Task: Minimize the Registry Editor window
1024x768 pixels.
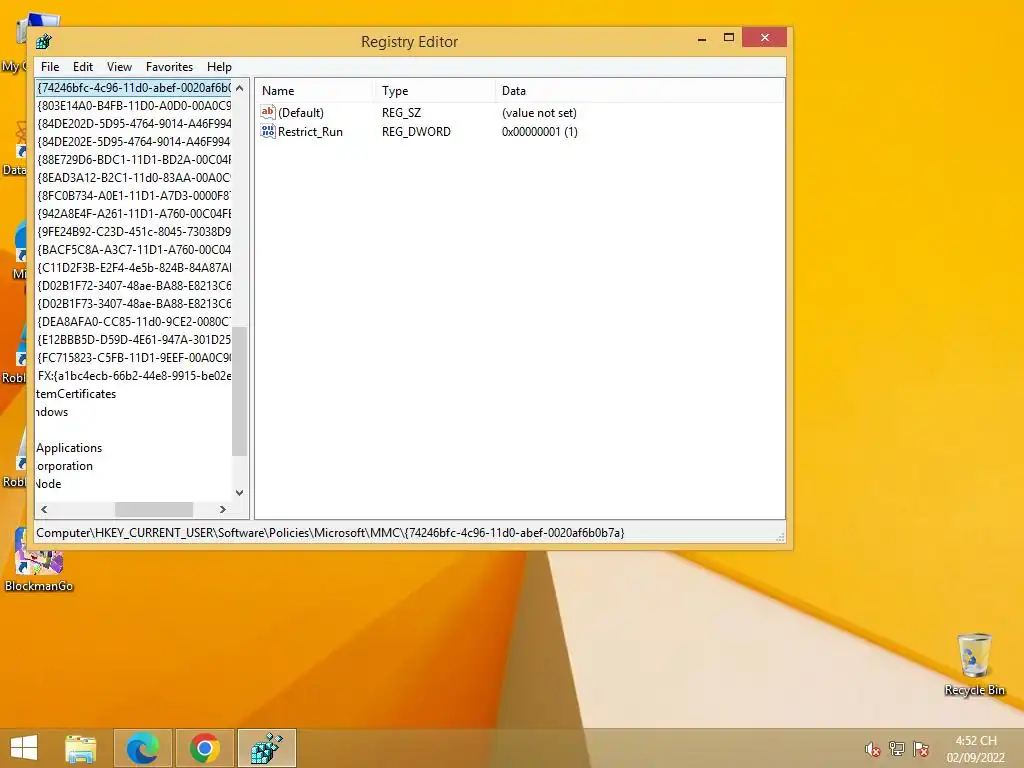Action: click(x=702, y=38)
